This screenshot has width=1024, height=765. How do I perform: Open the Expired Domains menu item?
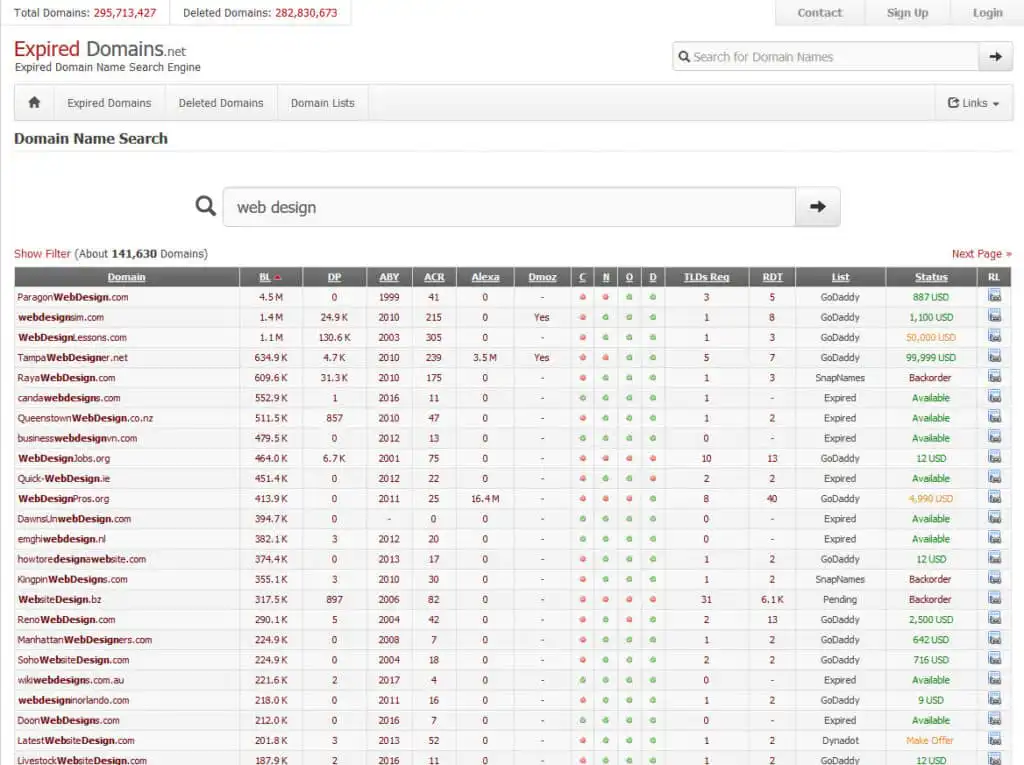point(109,103)
